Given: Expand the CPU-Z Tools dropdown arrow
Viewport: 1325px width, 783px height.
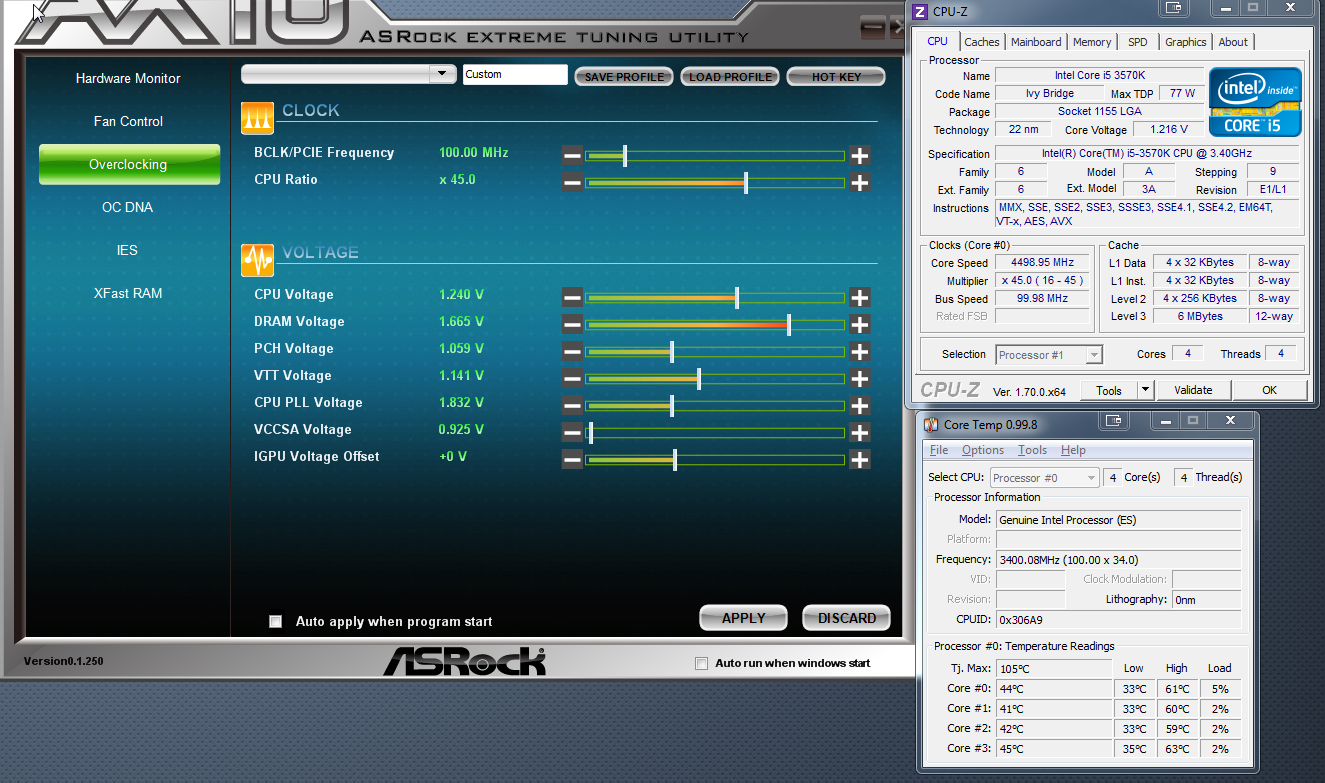Looking at the screenshot, I should coord(1146,390).
